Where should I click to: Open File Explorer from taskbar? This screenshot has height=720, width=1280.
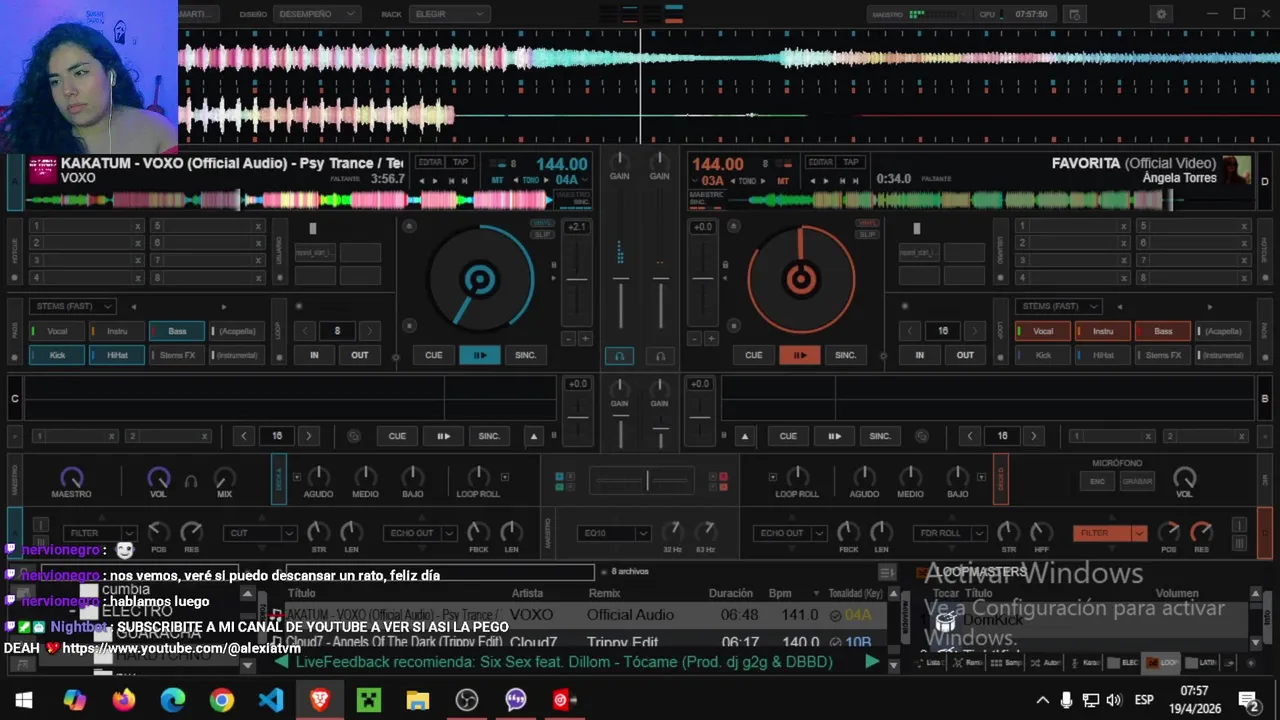tap(417, 700)
